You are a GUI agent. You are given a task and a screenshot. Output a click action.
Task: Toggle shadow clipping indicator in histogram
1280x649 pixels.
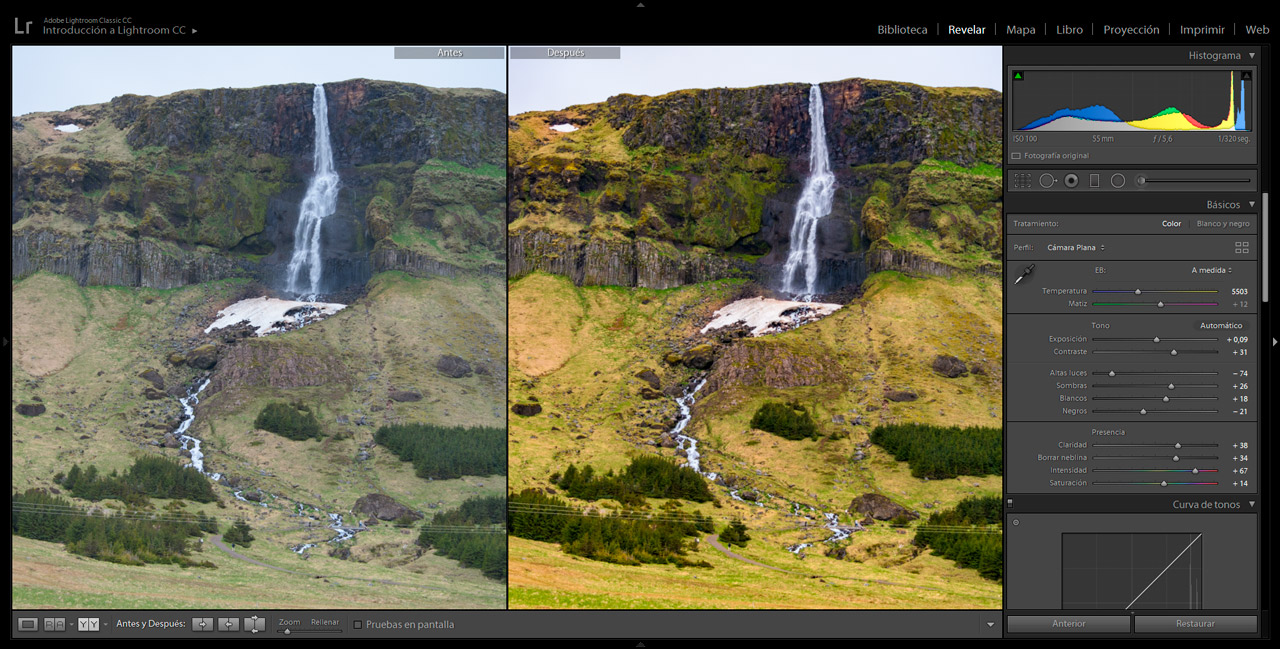tap(1019, 76)
